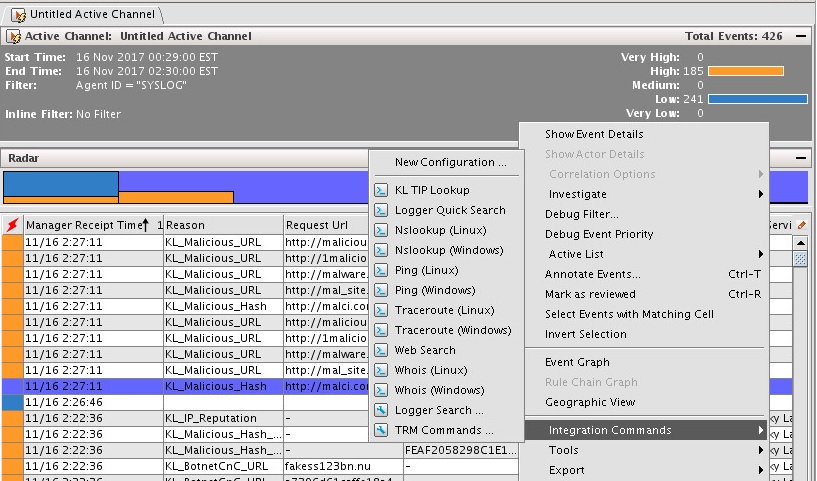Click the Nslookup (Linux) terminal icon

(x=381, y=230)
